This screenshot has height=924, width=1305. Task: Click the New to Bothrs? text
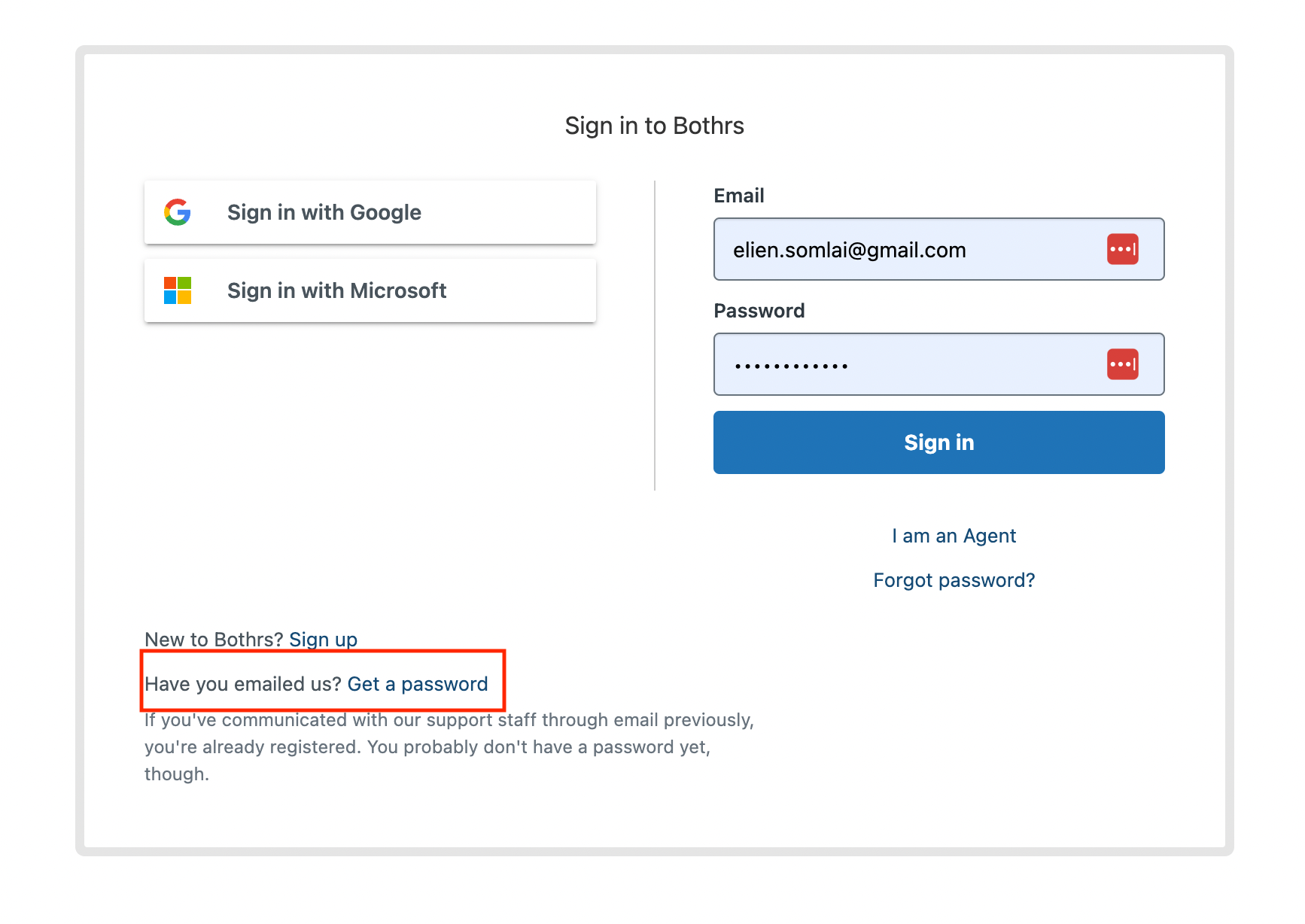(214, 640)
